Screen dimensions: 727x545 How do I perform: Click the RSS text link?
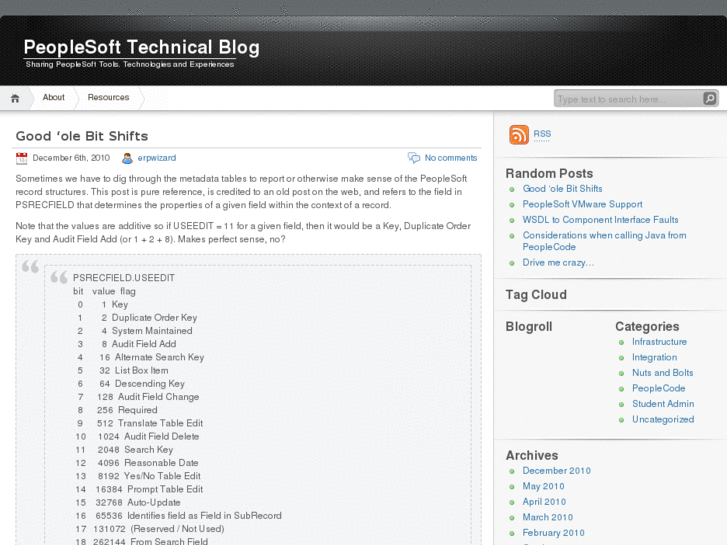pos(542,134)
